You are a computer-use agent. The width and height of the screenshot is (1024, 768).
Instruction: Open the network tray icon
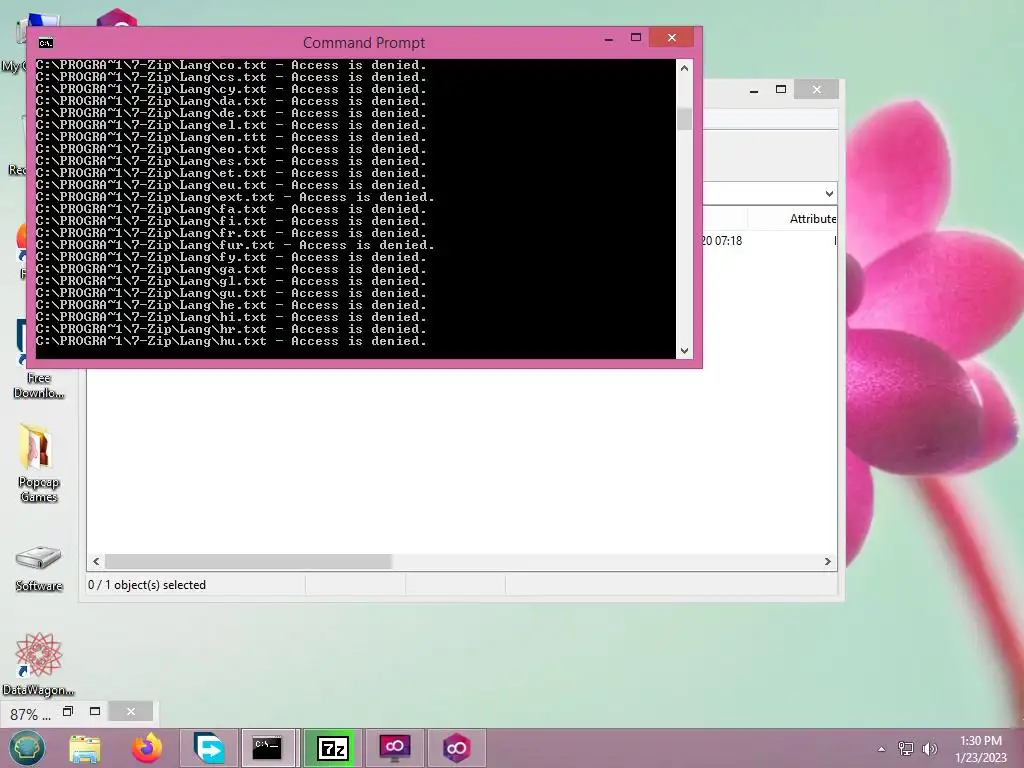(905, 748)
